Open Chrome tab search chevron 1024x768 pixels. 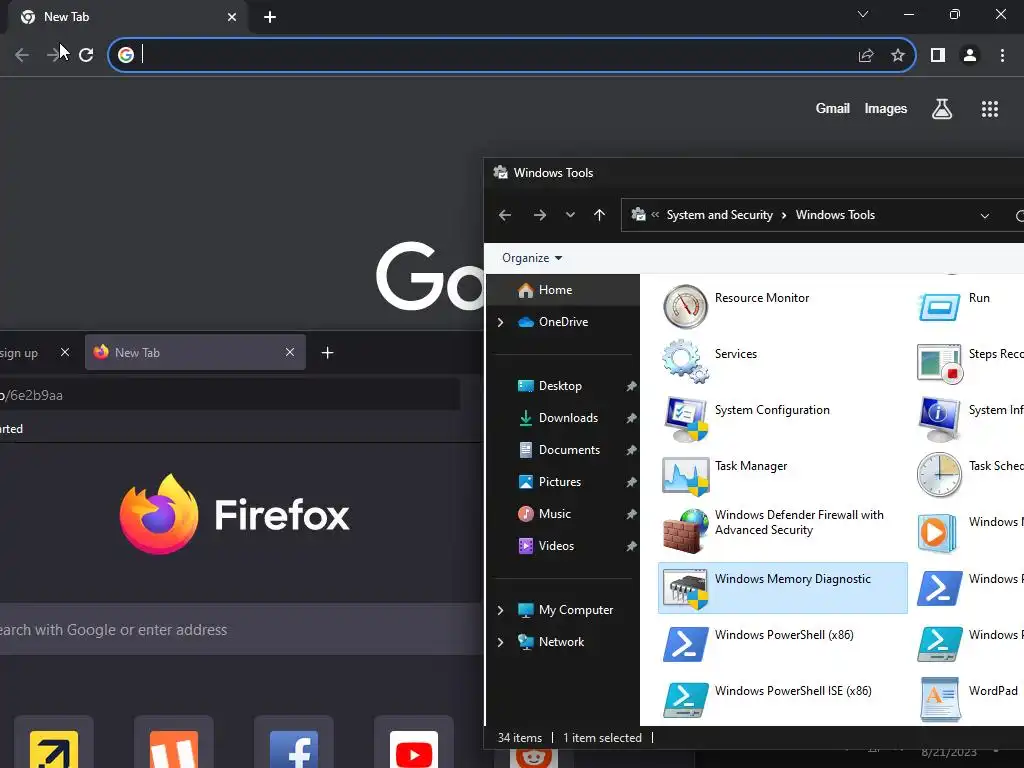pos(863,14)
